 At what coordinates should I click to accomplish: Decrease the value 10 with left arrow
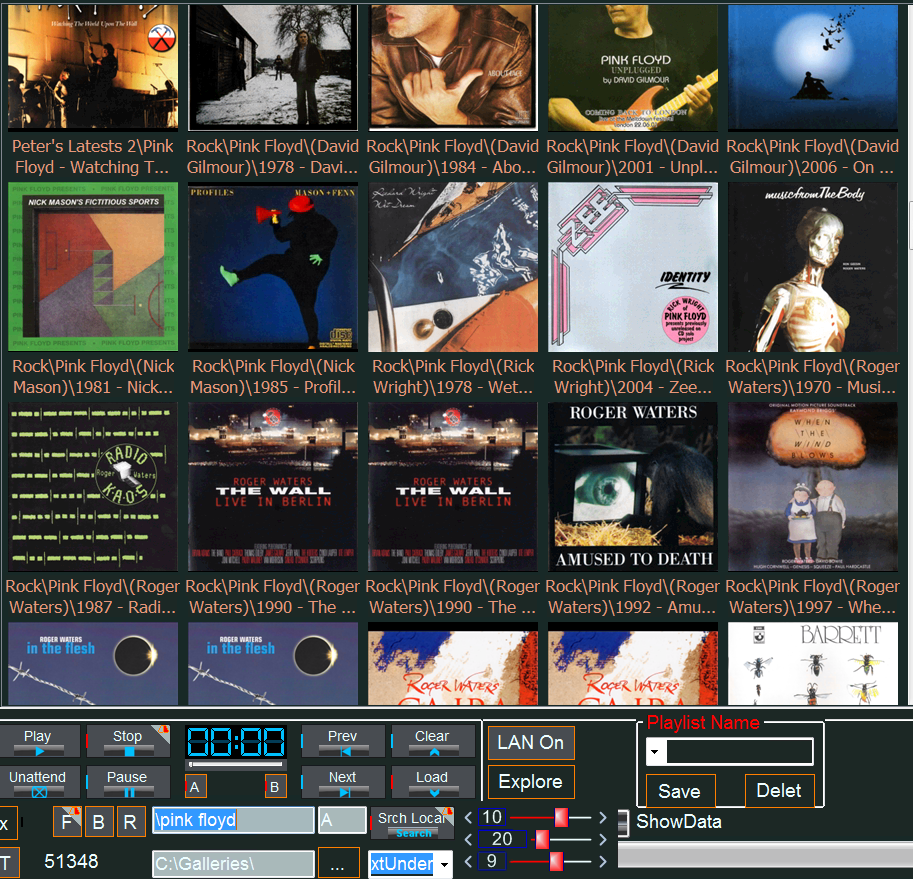point(468,817)
